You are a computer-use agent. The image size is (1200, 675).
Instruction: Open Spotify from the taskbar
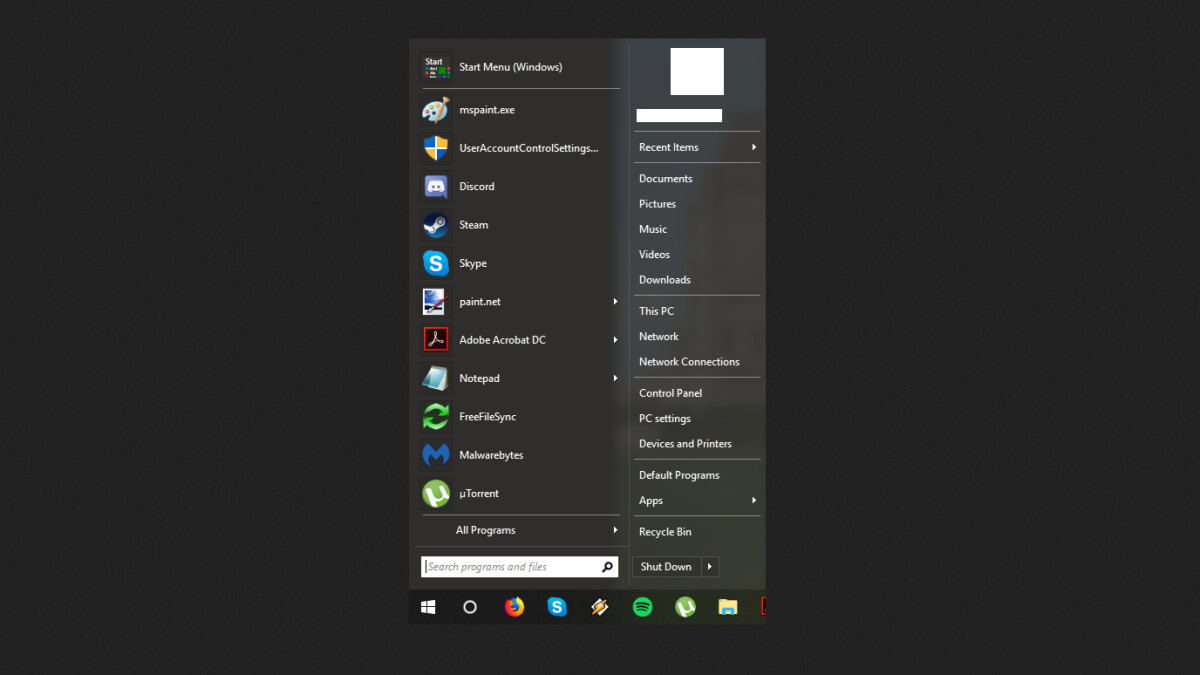[643, 607]
